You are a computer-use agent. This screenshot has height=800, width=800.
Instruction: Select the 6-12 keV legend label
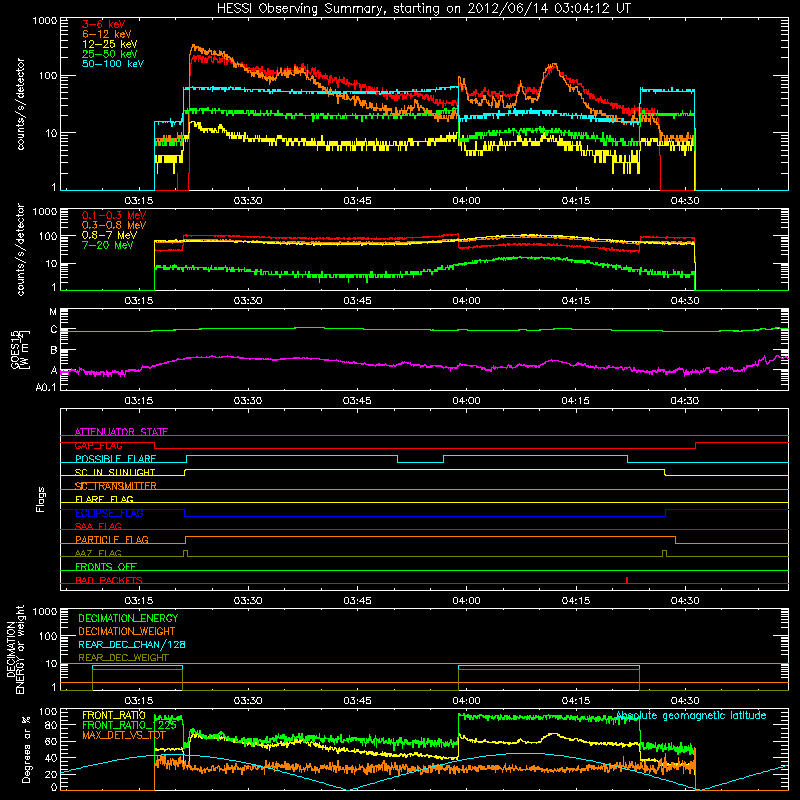click(x=107, y=34)
